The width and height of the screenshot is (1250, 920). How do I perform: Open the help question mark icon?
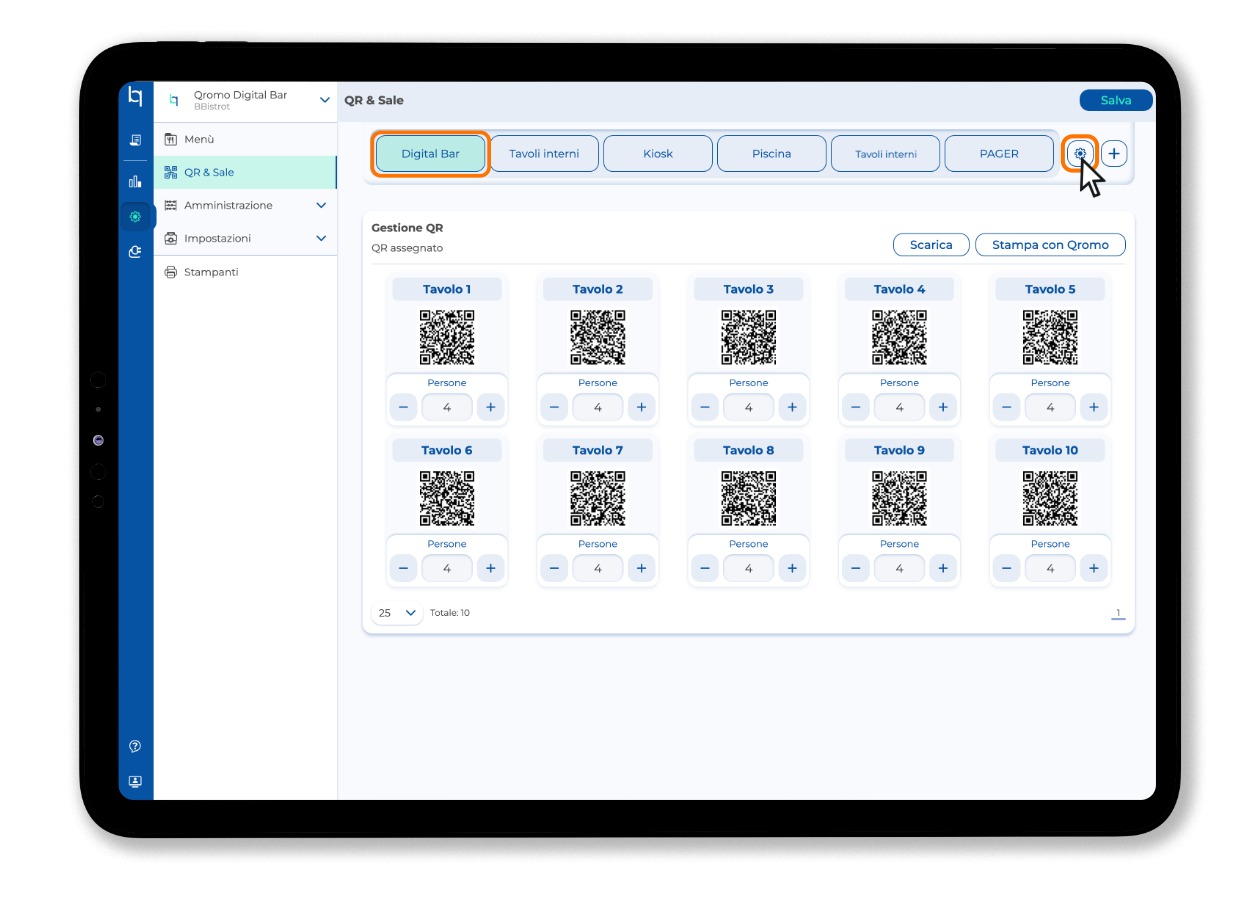coord(135,746)
